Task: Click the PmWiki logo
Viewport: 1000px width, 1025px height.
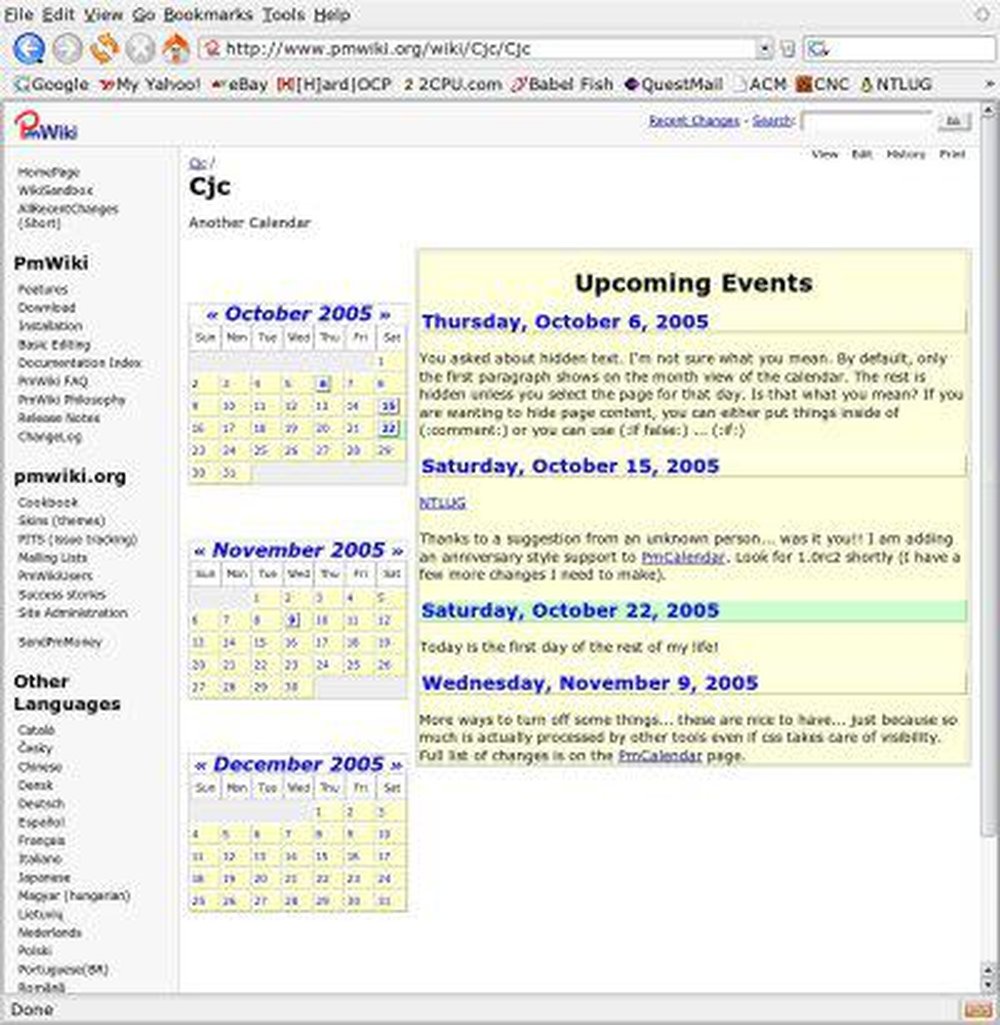Action: coord(46,124)
